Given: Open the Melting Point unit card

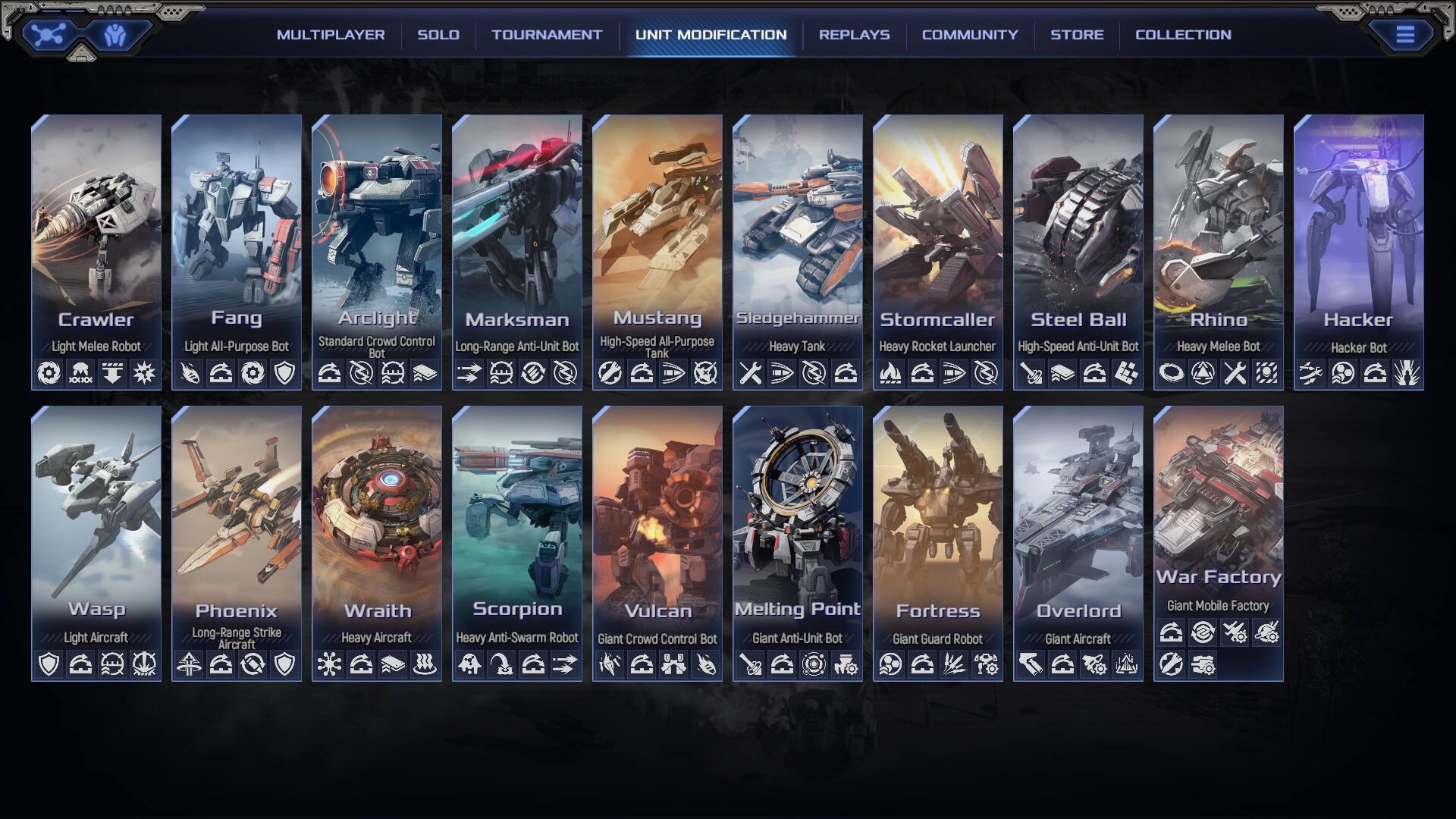Looking at the screenshot, I should (x=799, y=531).
